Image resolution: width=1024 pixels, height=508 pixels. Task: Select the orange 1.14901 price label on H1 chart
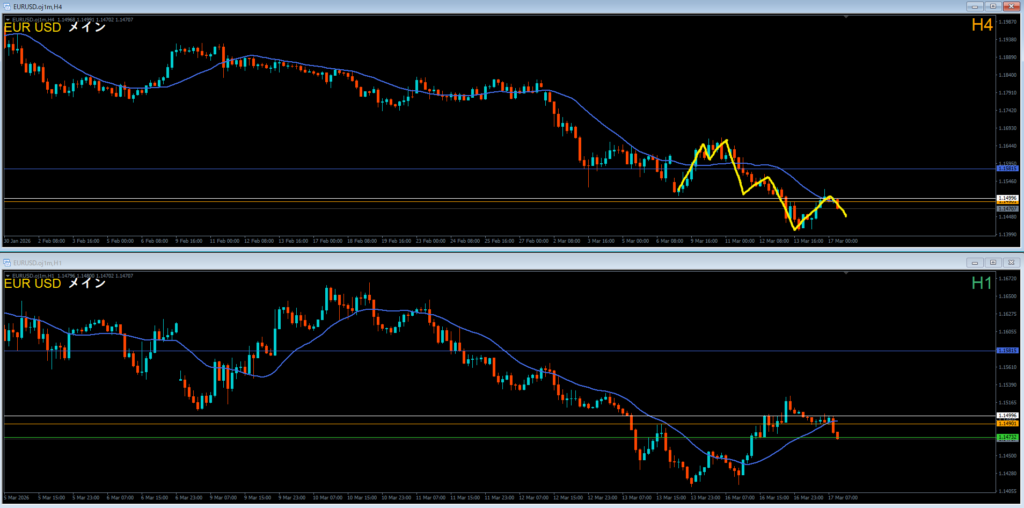[x=1007, y=424]
